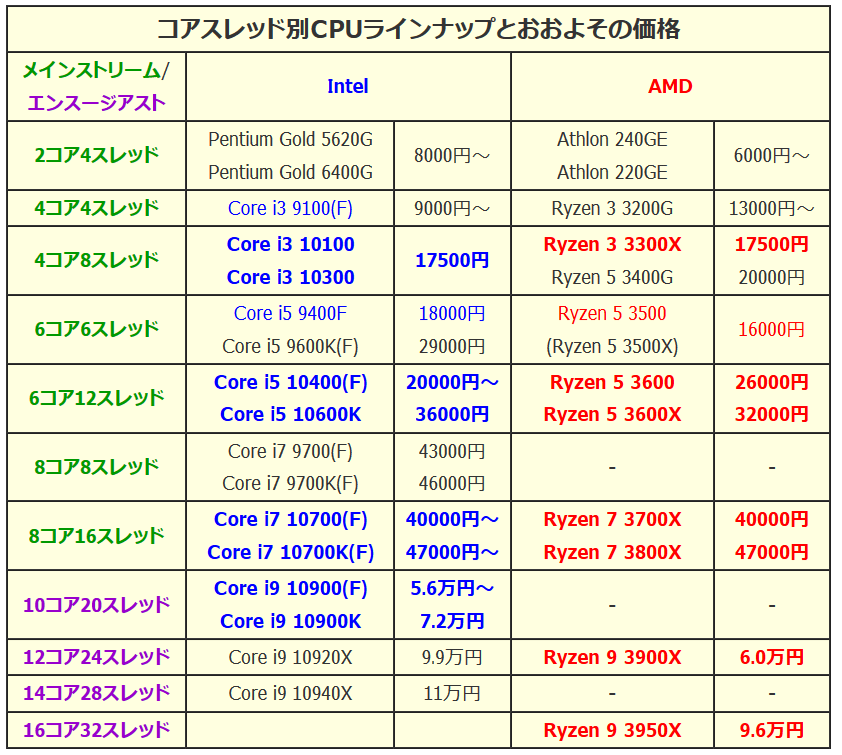Select the purple エンスージアスト header text
This screenshot has width=842, height=755.
pos(96,103)
